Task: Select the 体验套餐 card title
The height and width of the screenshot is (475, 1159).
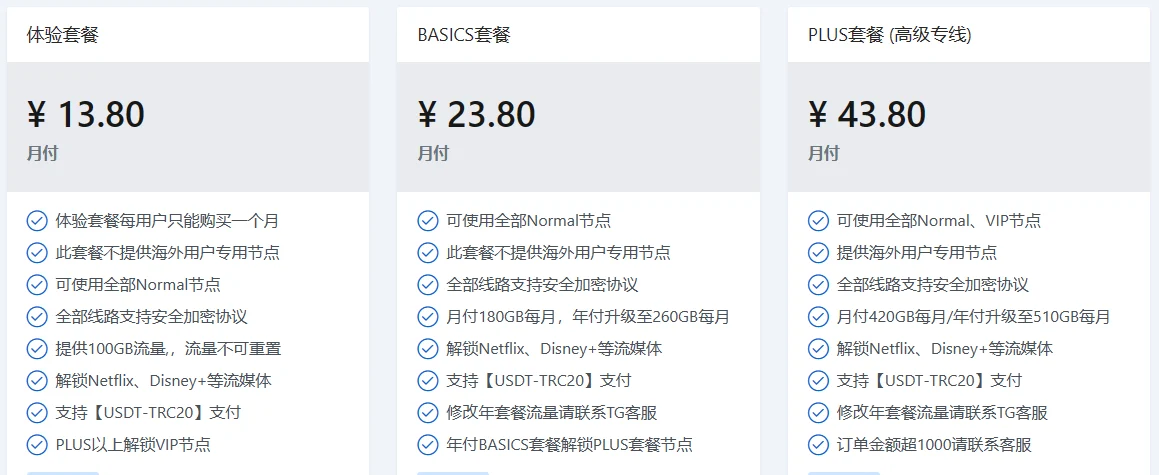Action: [63, 35]
